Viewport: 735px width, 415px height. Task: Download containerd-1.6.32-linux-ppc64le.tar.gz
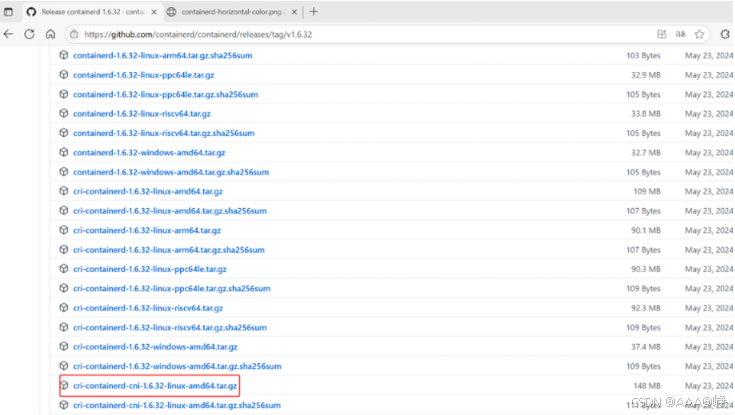[x=143, y=75]
